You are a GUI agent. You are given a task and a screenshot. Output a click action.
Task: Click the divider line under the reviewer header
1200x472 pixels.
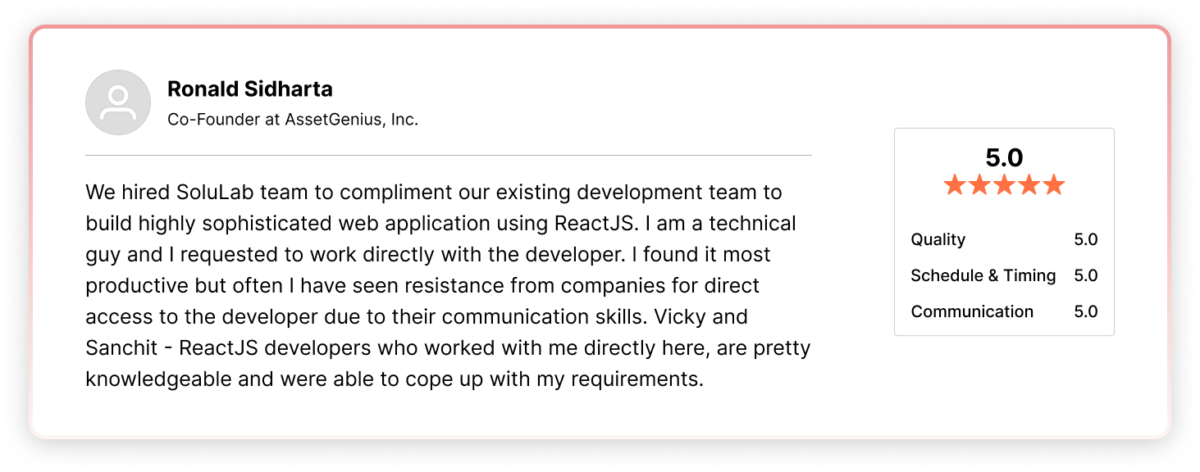pyautogui.click(x=448, y=156)
